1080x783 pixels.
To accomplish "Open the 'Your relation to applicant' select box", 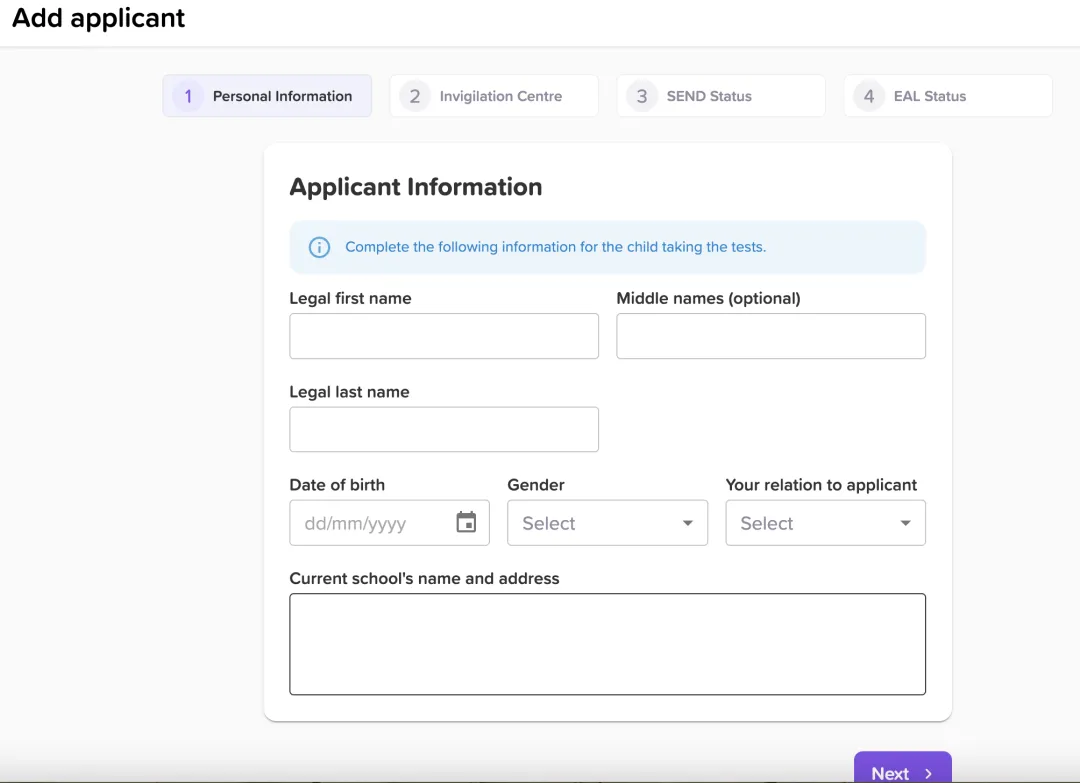I will point(825,523).
